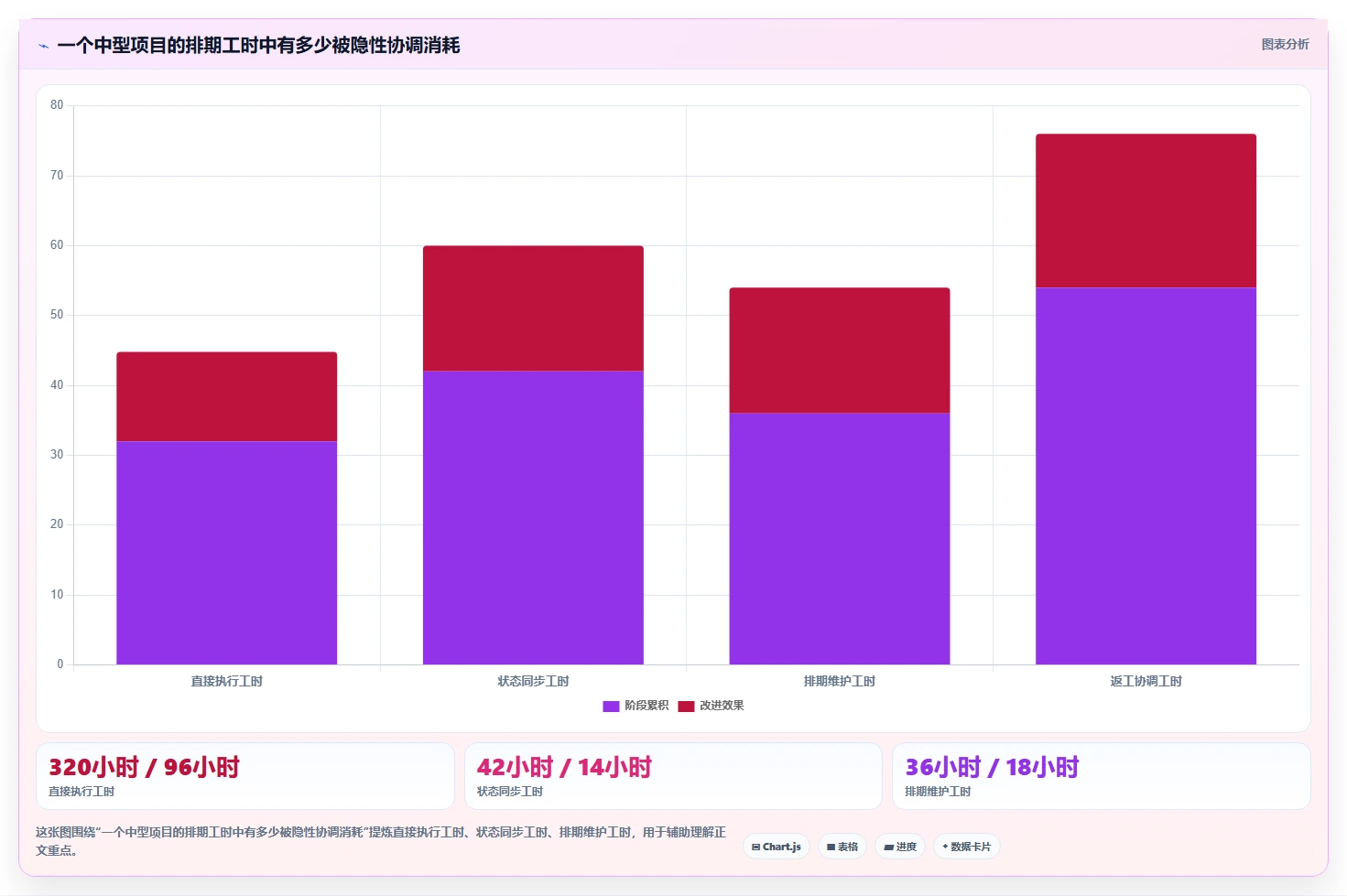Click the red bar segment for 返工协调工时
The image size is (1347, 896).
point(1146,211)
